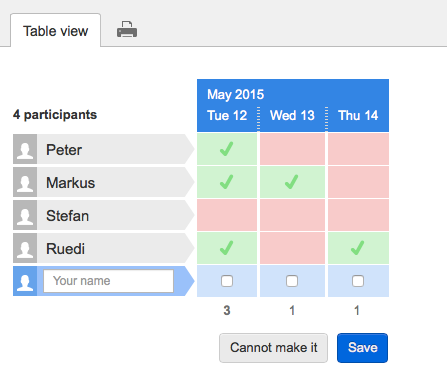Screen dimensions: 447x392
Task: Click Ruedi's avatar icon
Action: pos(25,248)
